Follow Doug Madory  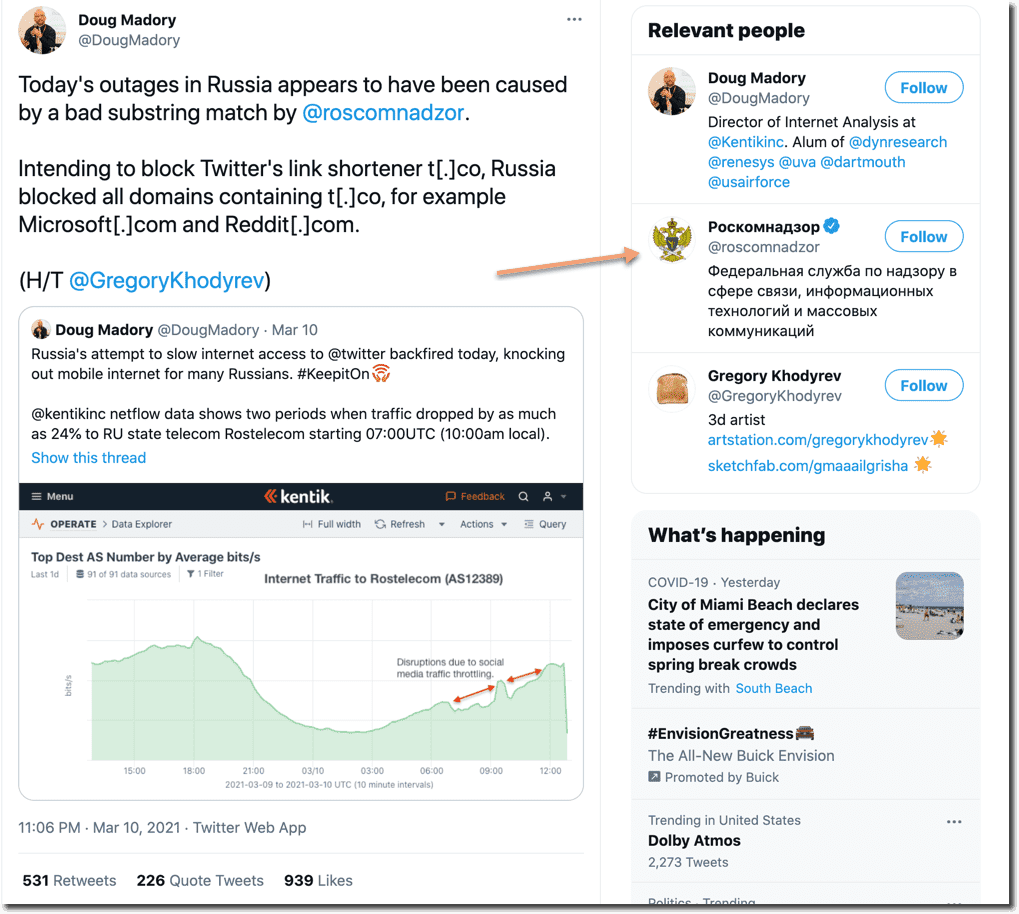tap(923, 88)
